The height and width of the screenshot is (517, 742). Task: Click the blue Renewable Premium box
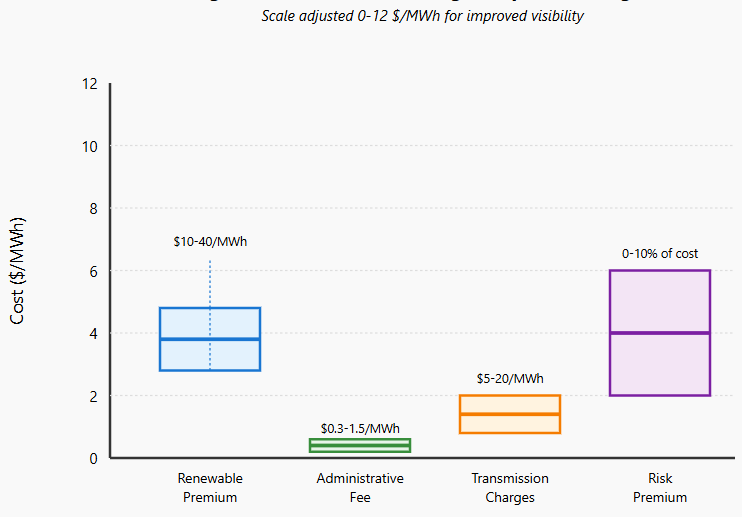tap(210, 339)
